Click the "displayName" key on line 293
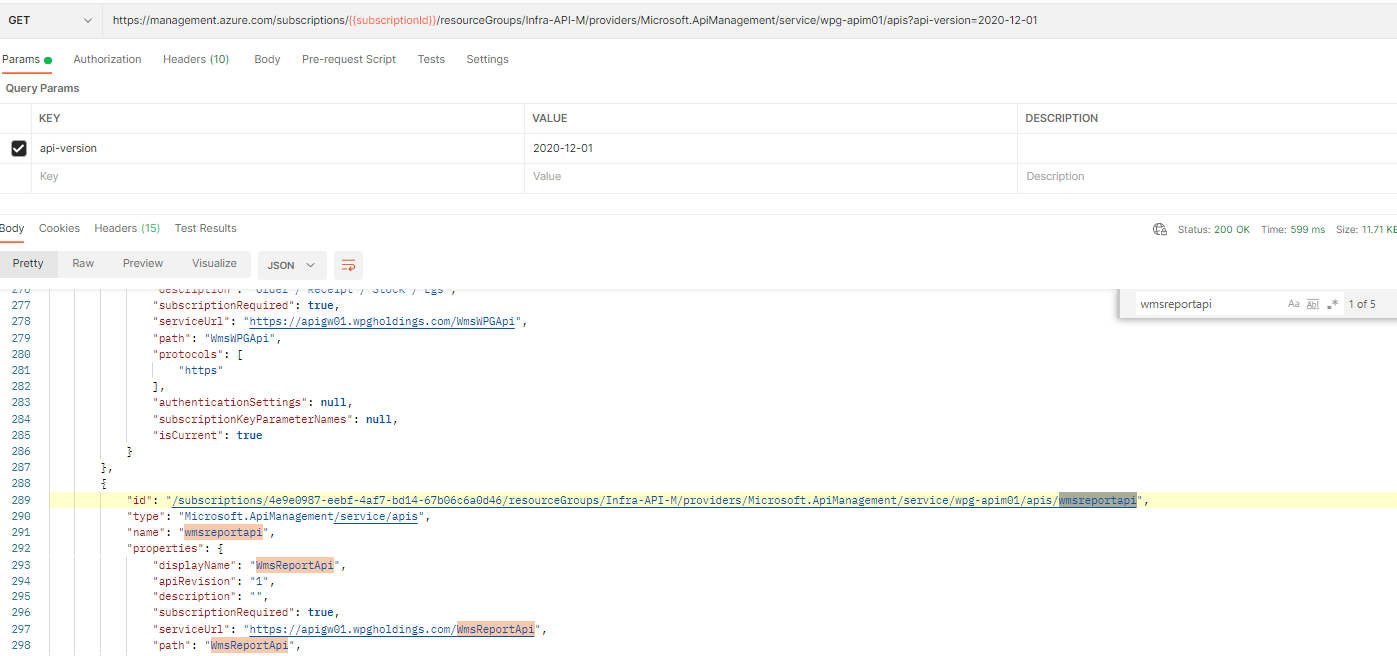Image resolution: width=1397 pixels, height=656 pixels. coord(194,565)
